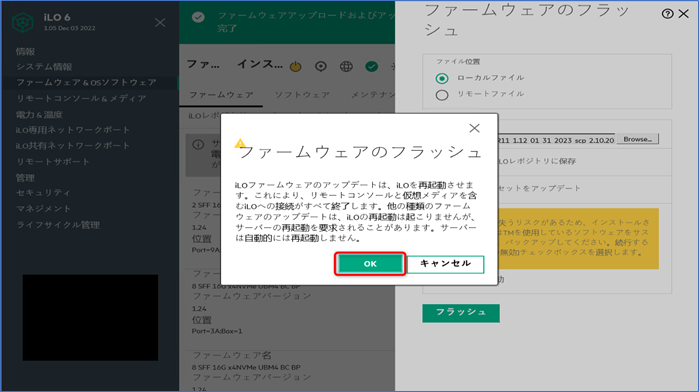Open 情報 in the sidebar

pyautogui.click(x=25, y=51)
